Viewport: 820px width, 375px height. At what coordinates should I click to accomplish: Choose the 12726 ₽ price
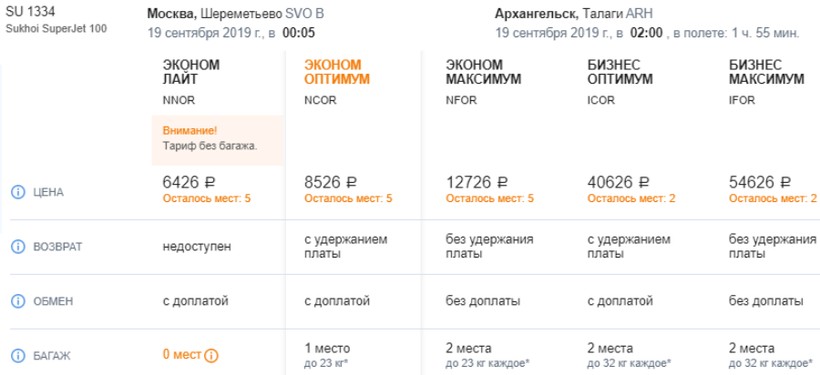477,183
